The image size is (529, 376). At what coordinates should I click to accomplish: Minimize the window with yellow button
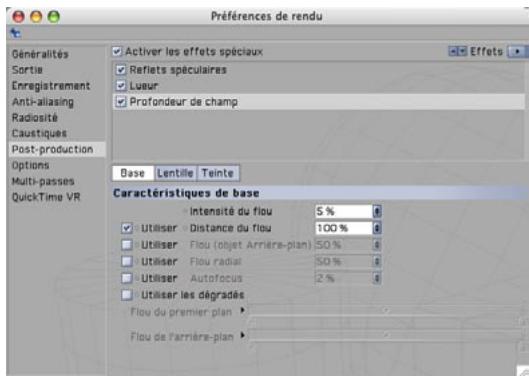[x=36, y=17]
